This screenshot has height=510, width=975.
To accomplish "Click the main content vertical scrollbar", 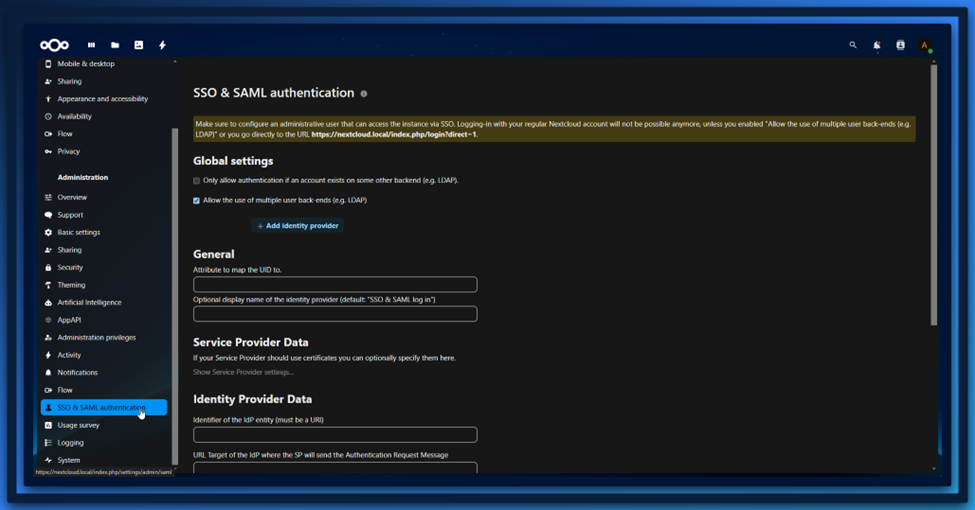I will click(x=934, y=200).
